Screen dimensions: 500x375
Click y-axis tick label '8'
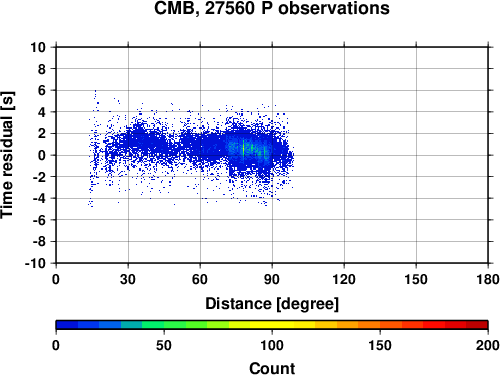[42, 69]
